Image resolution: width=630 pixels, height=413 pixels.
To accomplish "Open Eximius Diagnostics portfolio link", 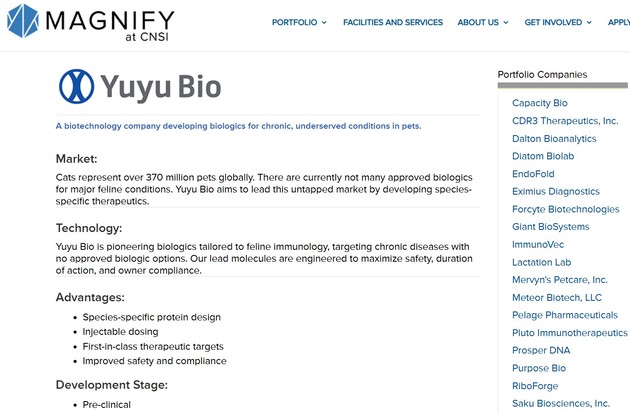I will (x=556, y=191).
